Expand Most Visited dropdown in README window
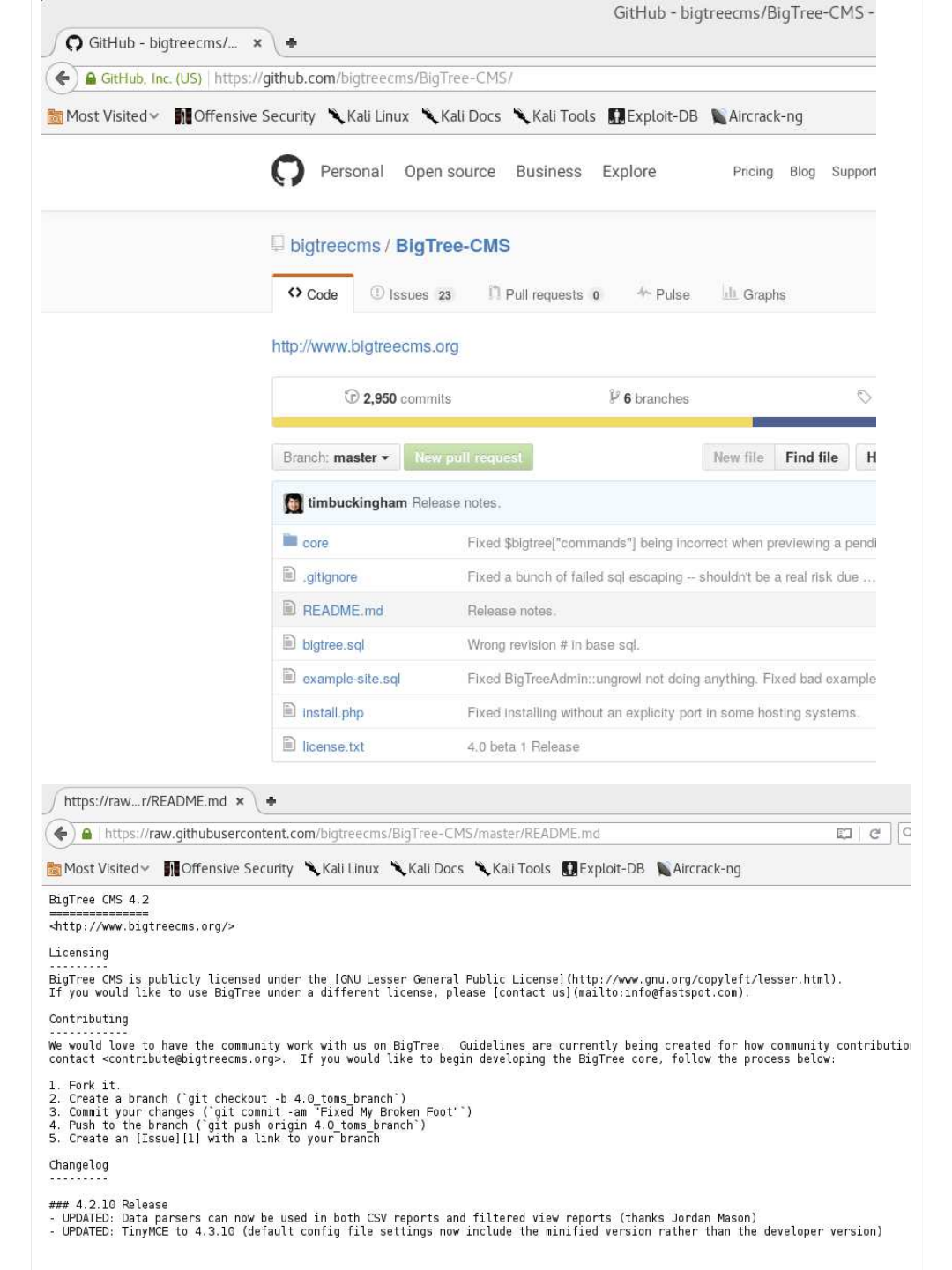 99,869
